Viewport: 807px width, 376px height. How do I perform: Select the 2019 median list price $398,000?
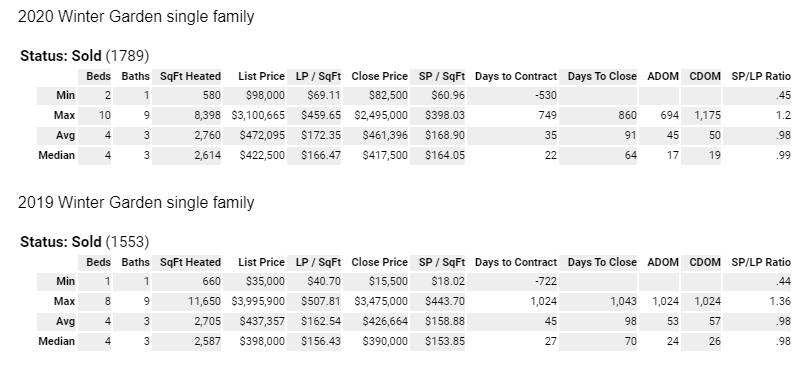262,342
